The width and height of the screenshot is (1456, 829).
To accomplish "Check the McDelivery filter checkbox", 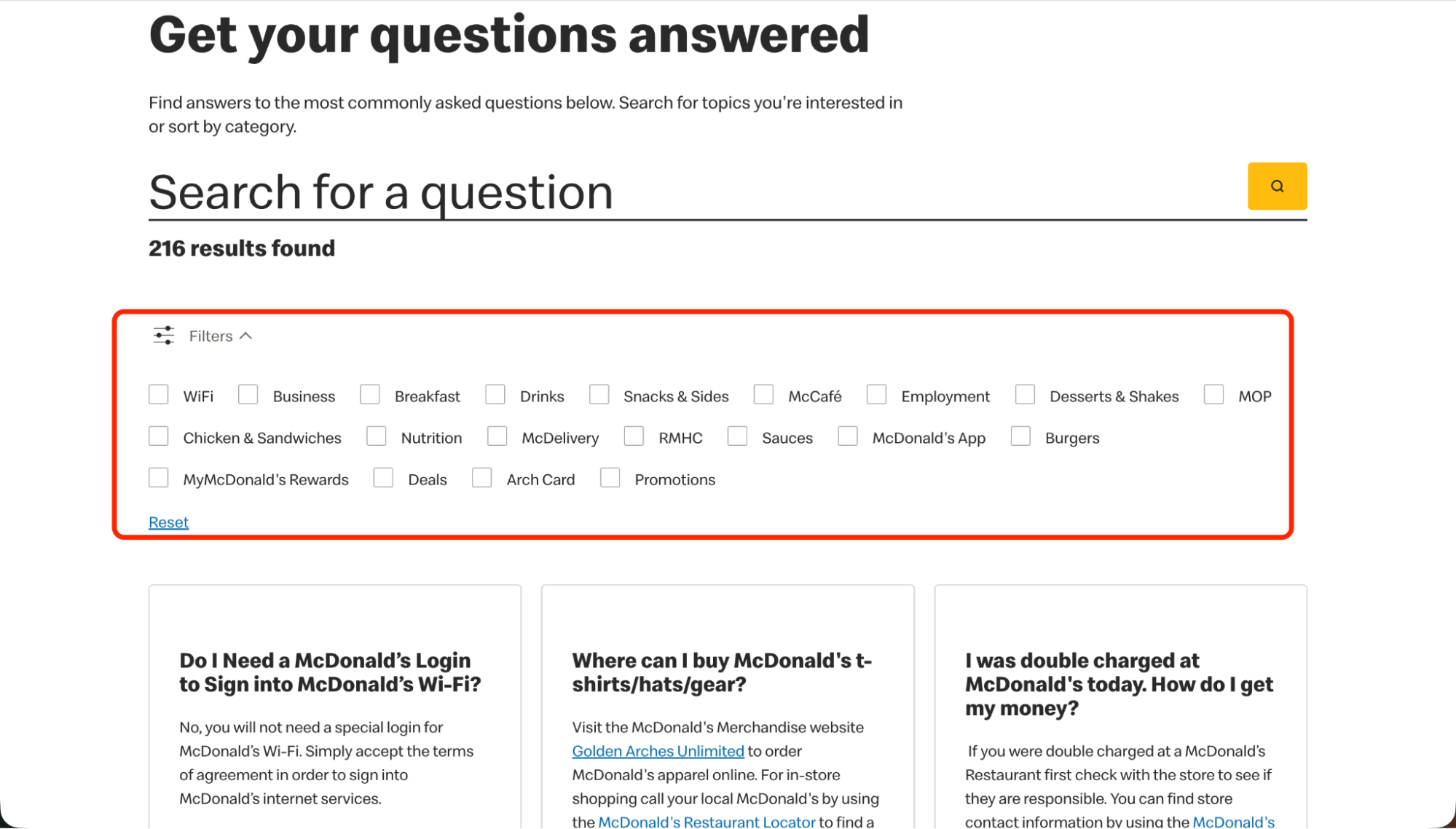I will point(497,436).
